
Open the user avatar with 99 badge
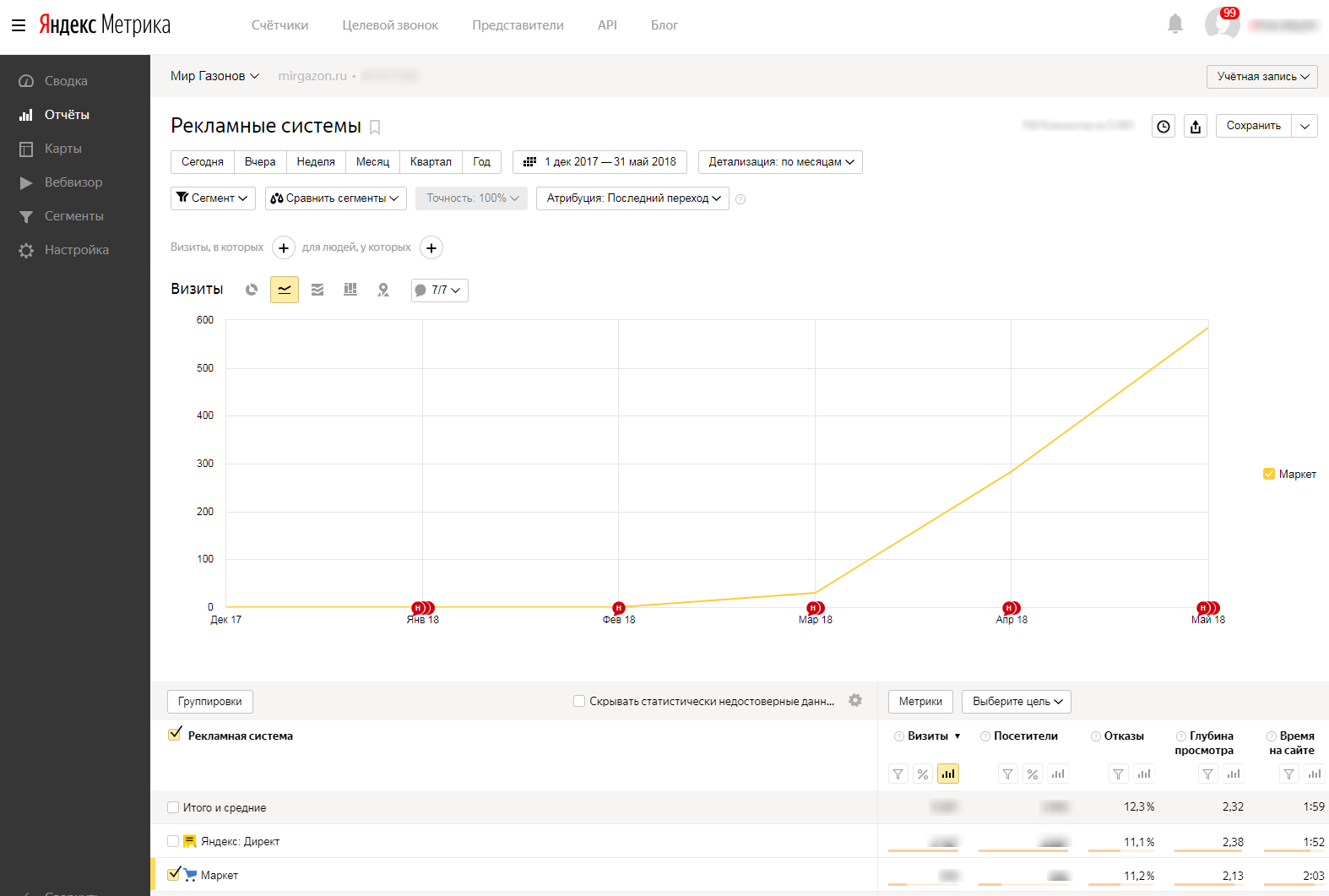click(1222, 23)
